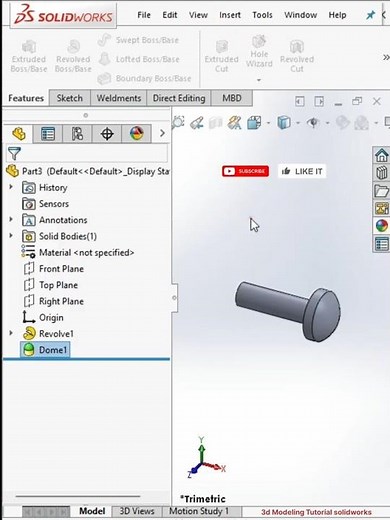Open the FeatureManager Design Tree tab
Image resolution: width=390 pixels, height=520 pixels.
coord(19,134)
